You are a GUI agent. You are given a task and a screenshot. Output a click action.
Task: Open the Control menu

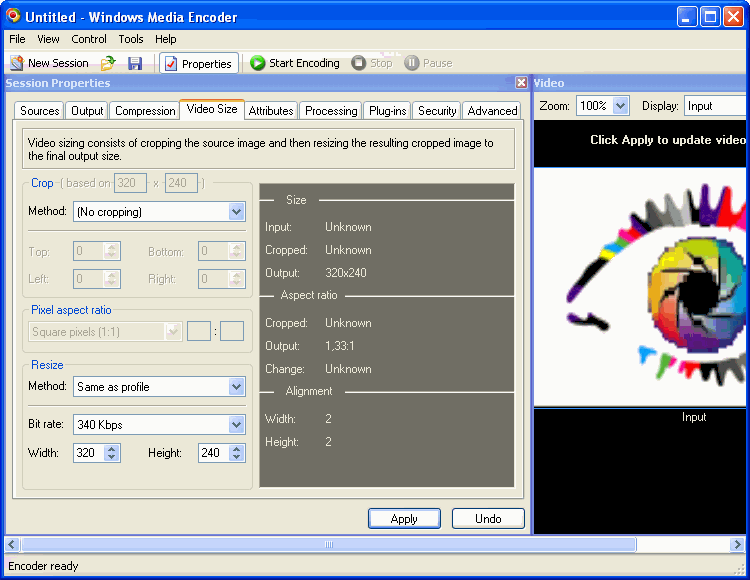(x=89, y=39)
